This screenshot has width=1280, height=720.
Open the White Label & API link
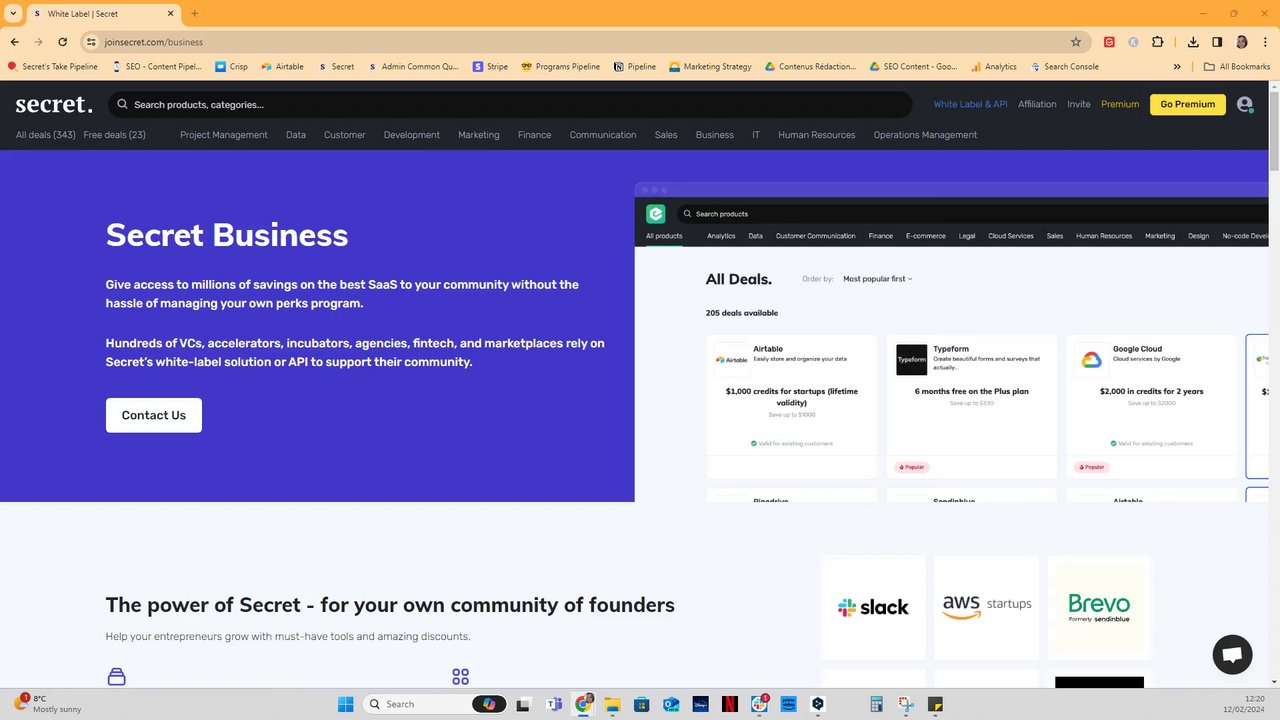[x=970, y=104]
